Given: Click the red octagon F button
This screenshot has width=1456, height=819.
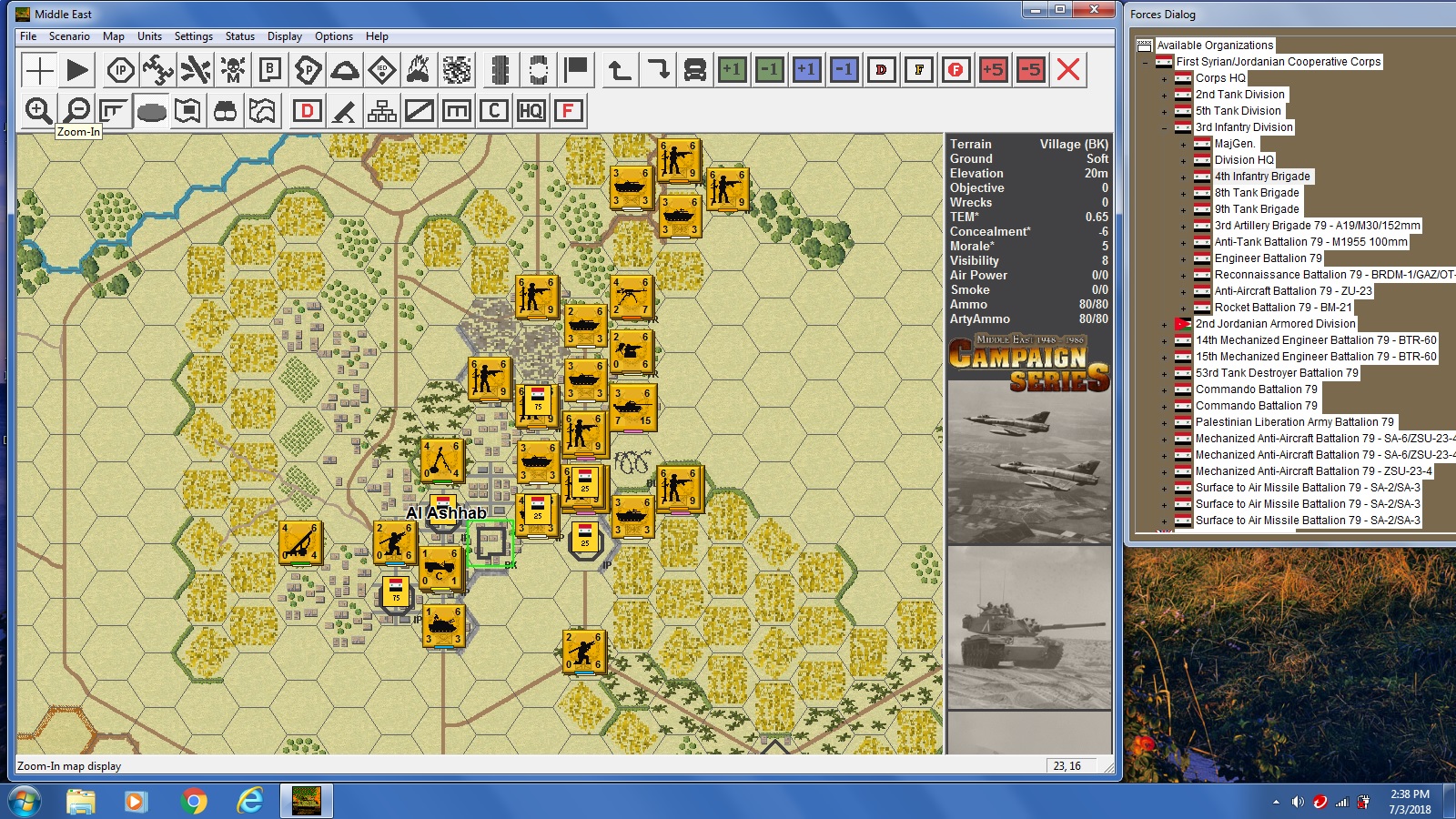Looking at the screenshot, I should click(956, 69).
